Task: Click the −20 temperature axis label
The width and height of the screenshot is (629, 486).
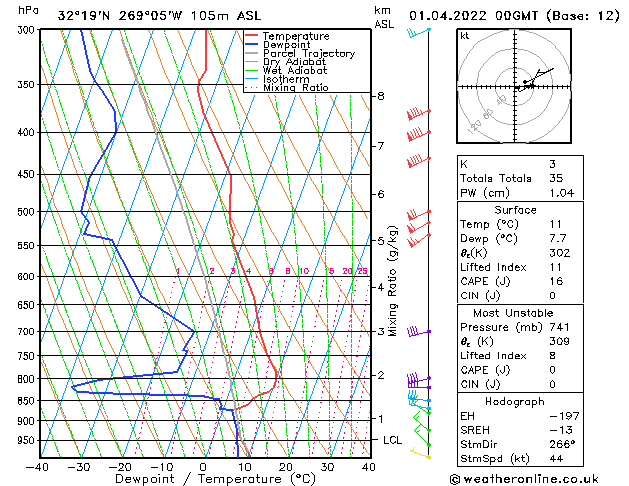Action: (x=120, y=467)
